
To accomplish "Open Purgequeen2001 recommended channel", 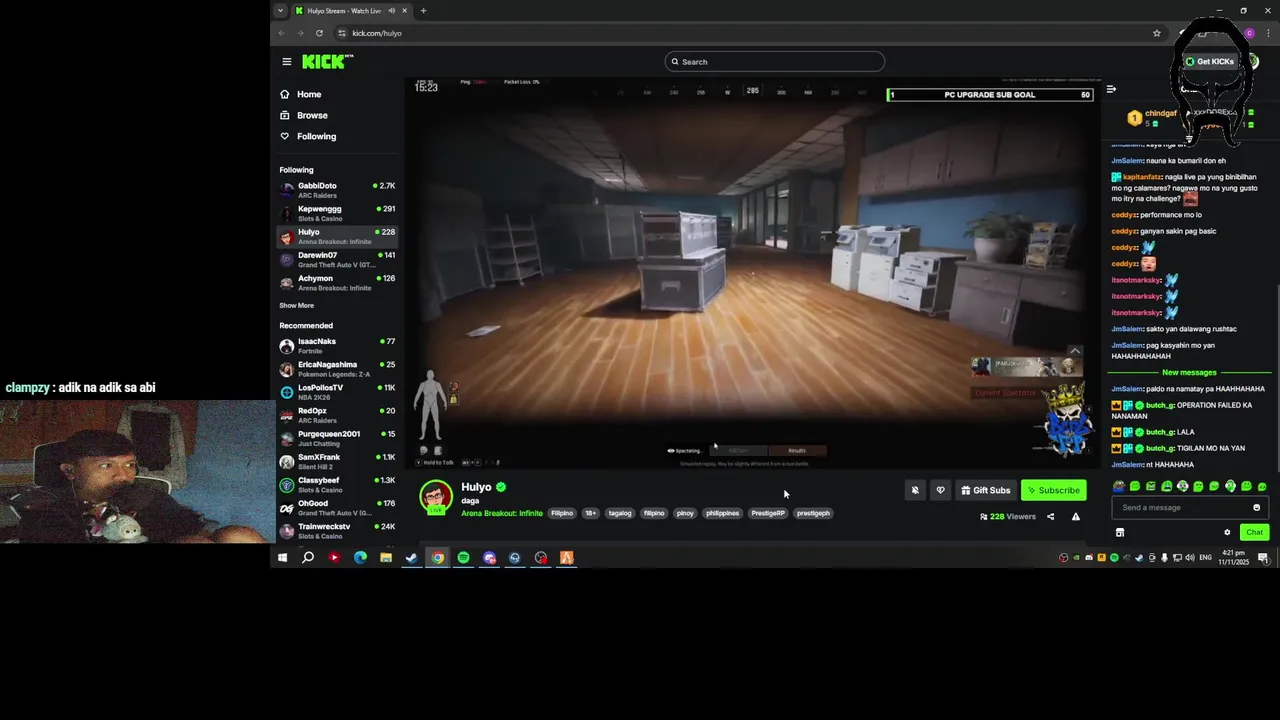I will click(x=337, y=438).
